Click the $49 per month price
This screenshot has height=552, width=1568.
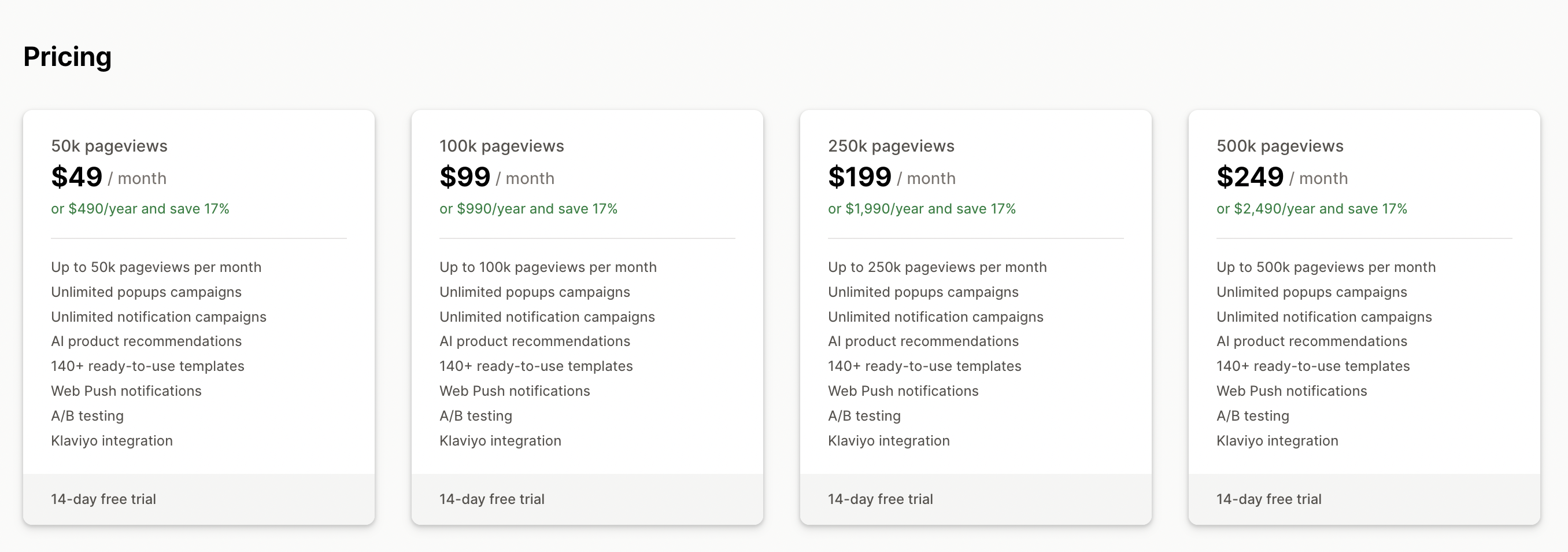pyautogui.click(x=77, y=177)
